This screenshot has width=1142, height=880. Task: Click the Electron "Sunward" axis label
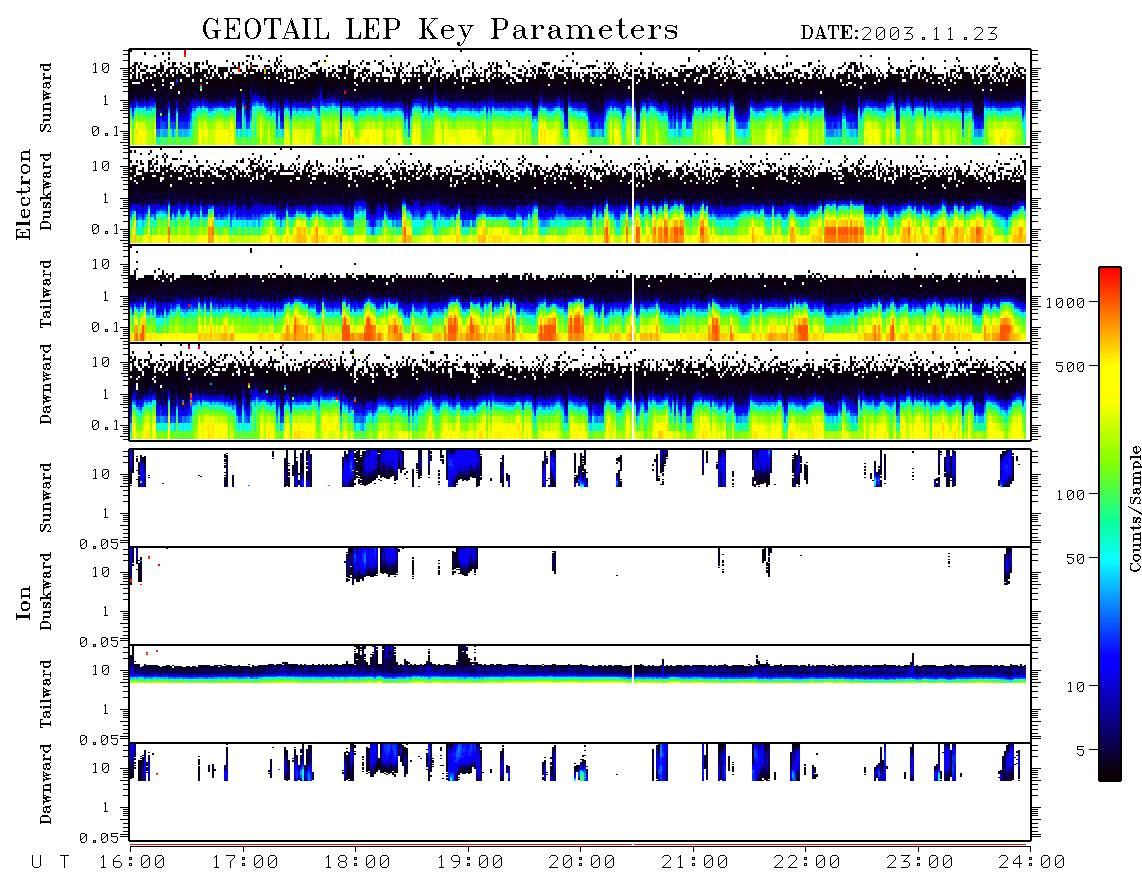coord(46,97)
